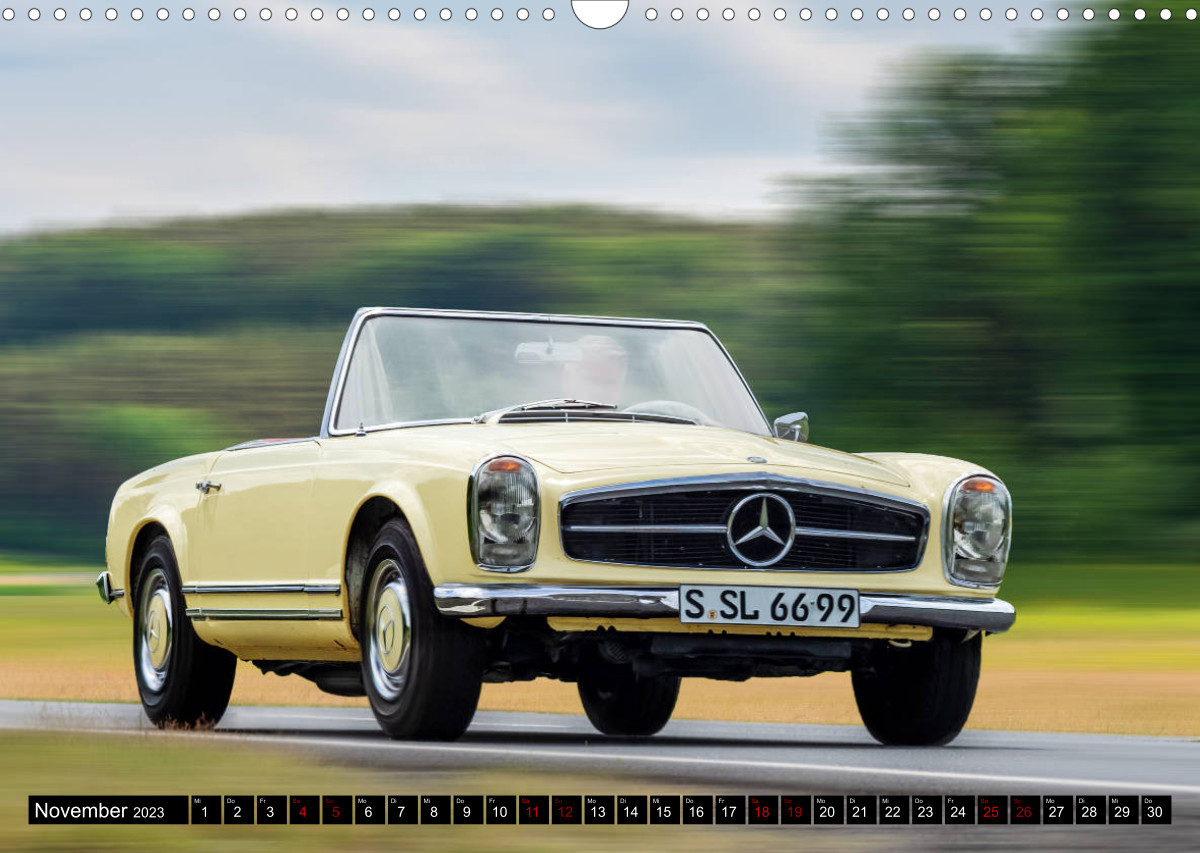Viewport: 1200px width, 853px height.
Task: Pick day 23 date cell
Action: point(926,810)
